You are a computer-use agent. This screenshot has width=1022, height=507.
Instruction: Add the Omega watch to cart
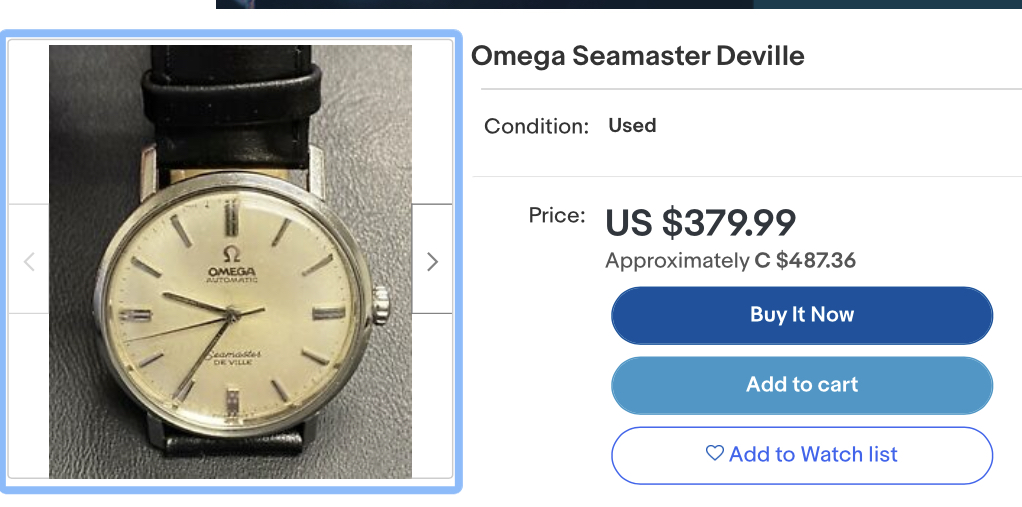pos(801,385)
